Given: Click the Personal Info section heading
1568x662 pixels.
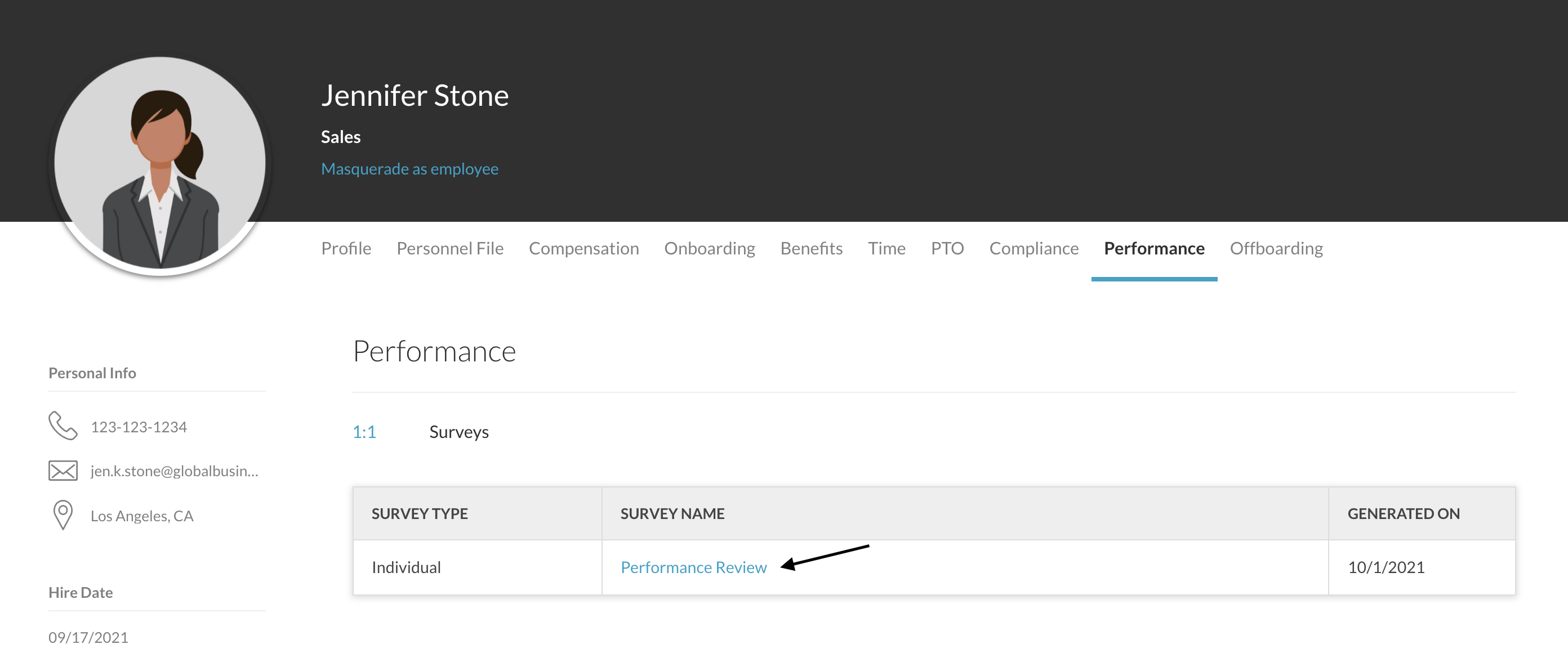Looking at the screenshot, I should coord(92,373).
